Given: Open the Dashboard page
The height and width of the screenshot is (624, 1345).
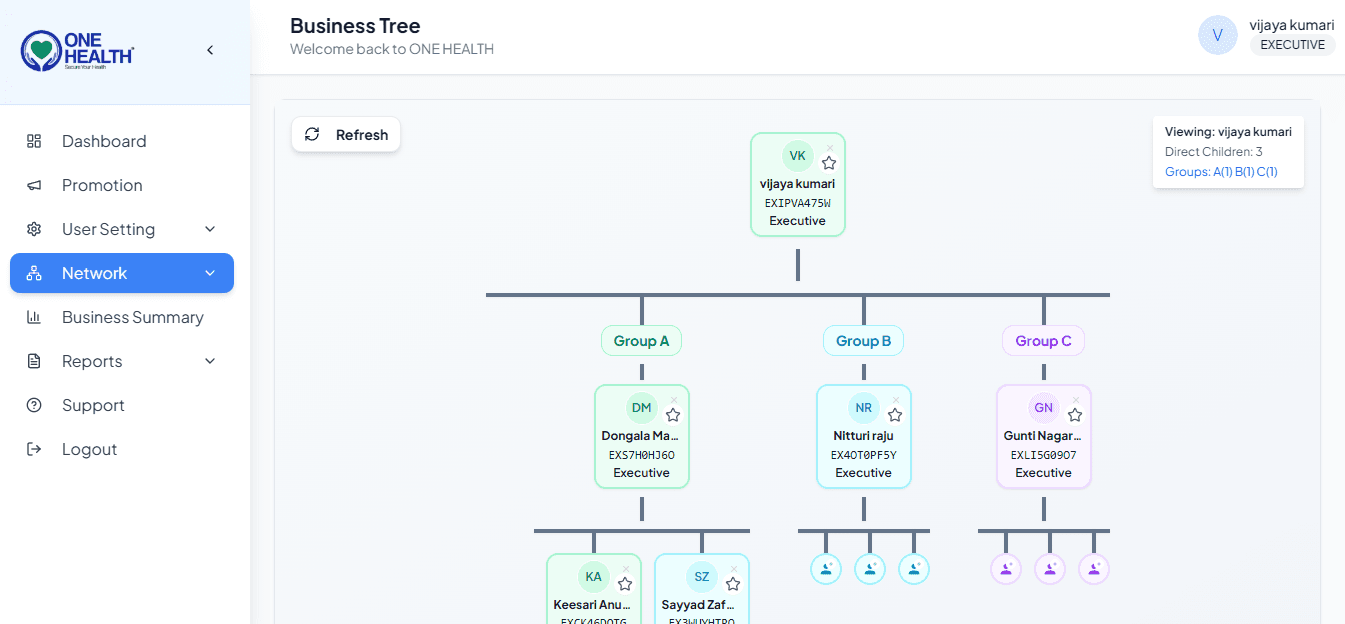Looking at the screenshot, I should (122, 141).
